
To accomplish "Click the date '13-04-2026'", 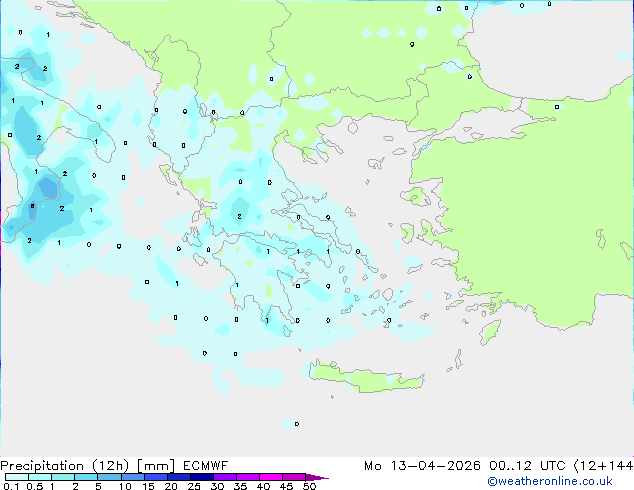I will click(x=435, y=466).
